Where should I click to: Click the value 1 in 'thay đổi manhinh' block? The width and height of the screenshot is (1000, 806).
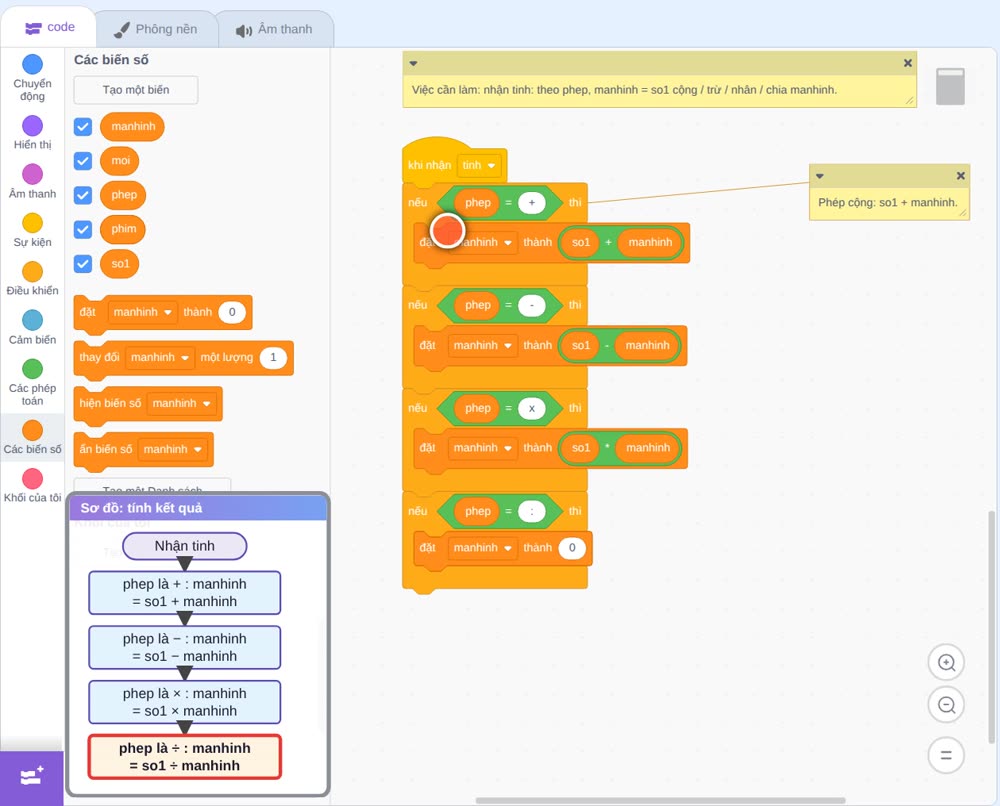point(273,357)
